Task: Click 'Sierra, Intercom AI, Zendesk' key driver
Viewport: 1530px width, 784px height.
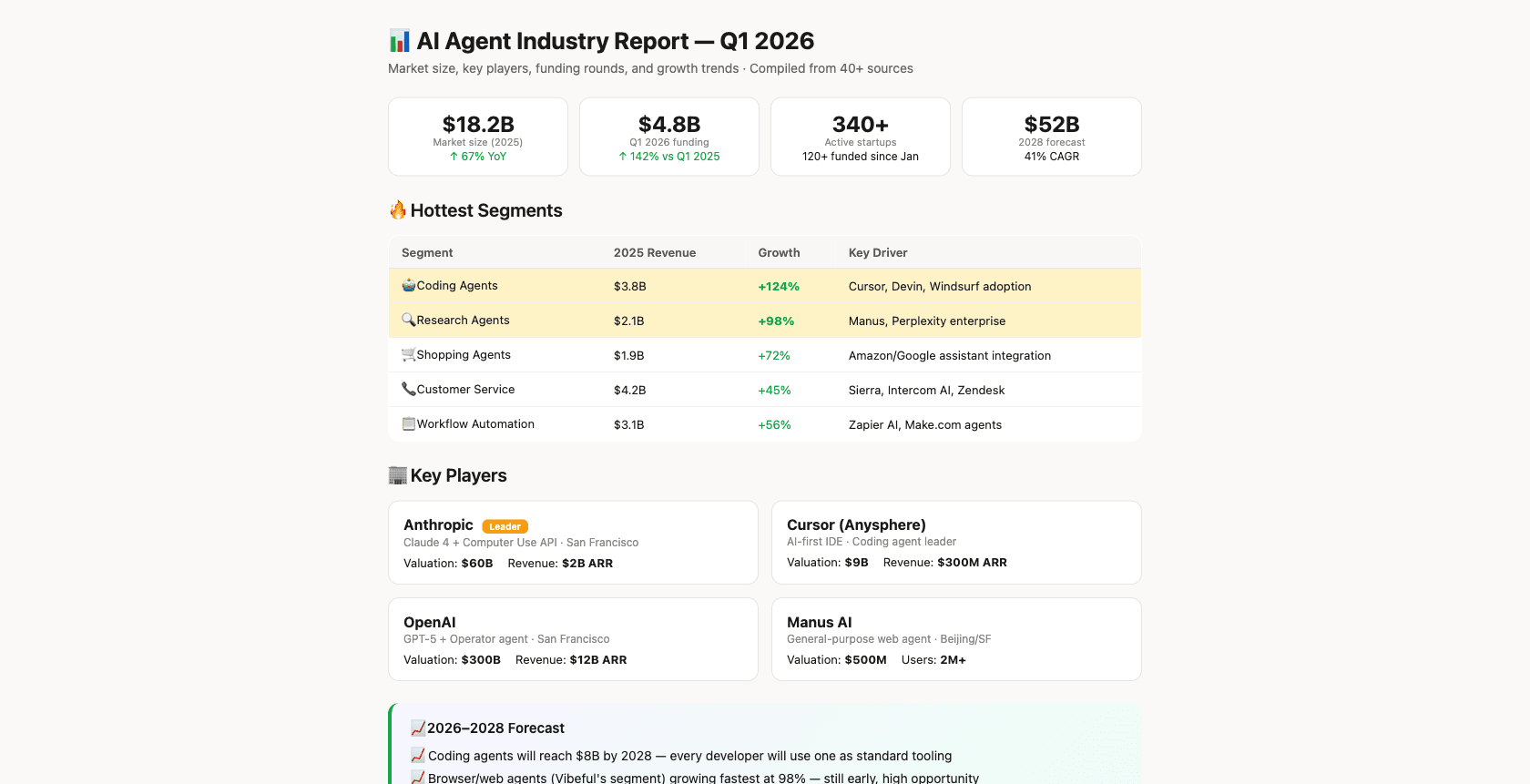Action: tap(926, 391)
